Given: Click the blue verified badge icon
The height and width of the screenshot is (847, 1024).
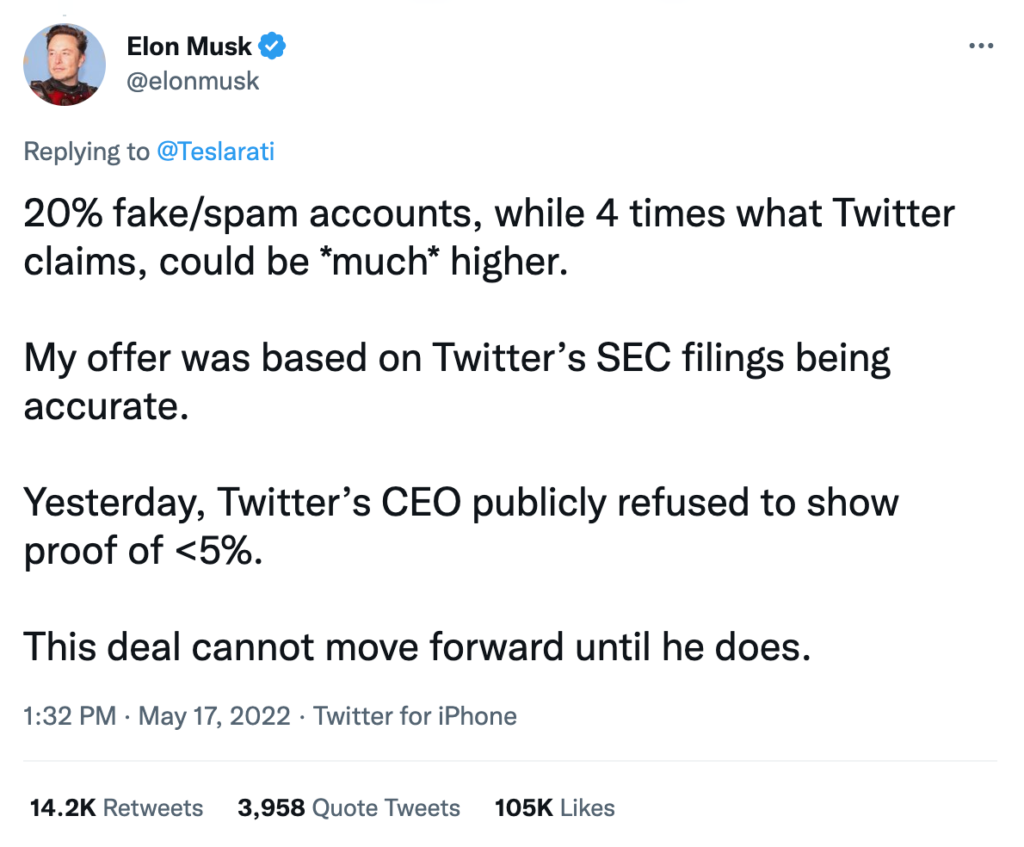Looking at the screenshot, I should (273, 45).
